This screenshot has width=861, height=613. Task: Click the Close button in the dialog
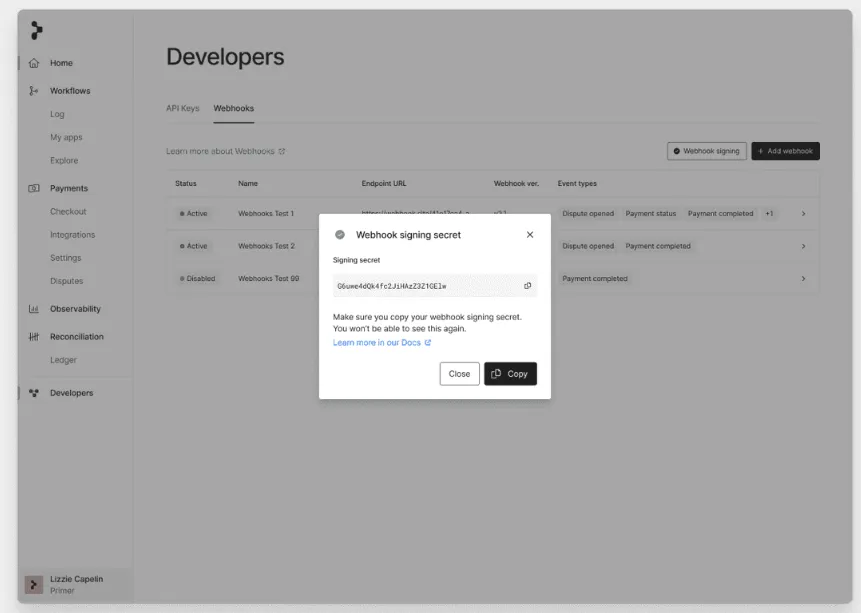tap(459, 374)
